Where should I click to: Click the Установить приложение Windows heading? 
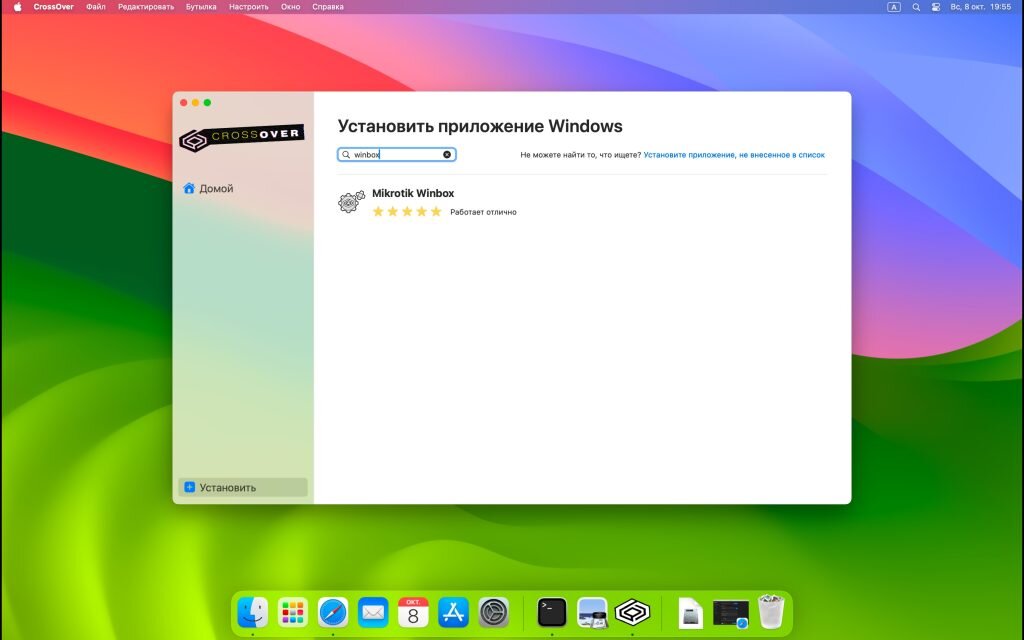tap(480, 126)
